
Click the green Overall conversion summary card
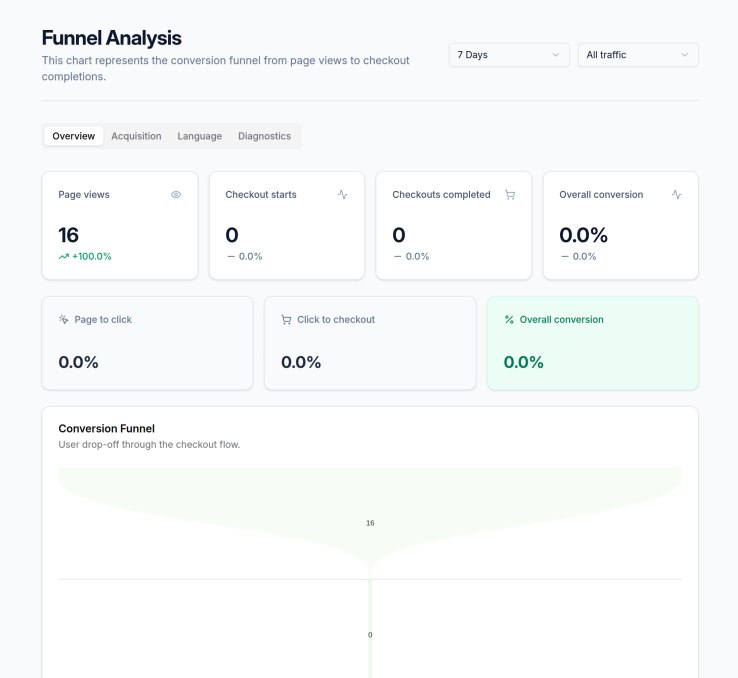tap(592, 343)
